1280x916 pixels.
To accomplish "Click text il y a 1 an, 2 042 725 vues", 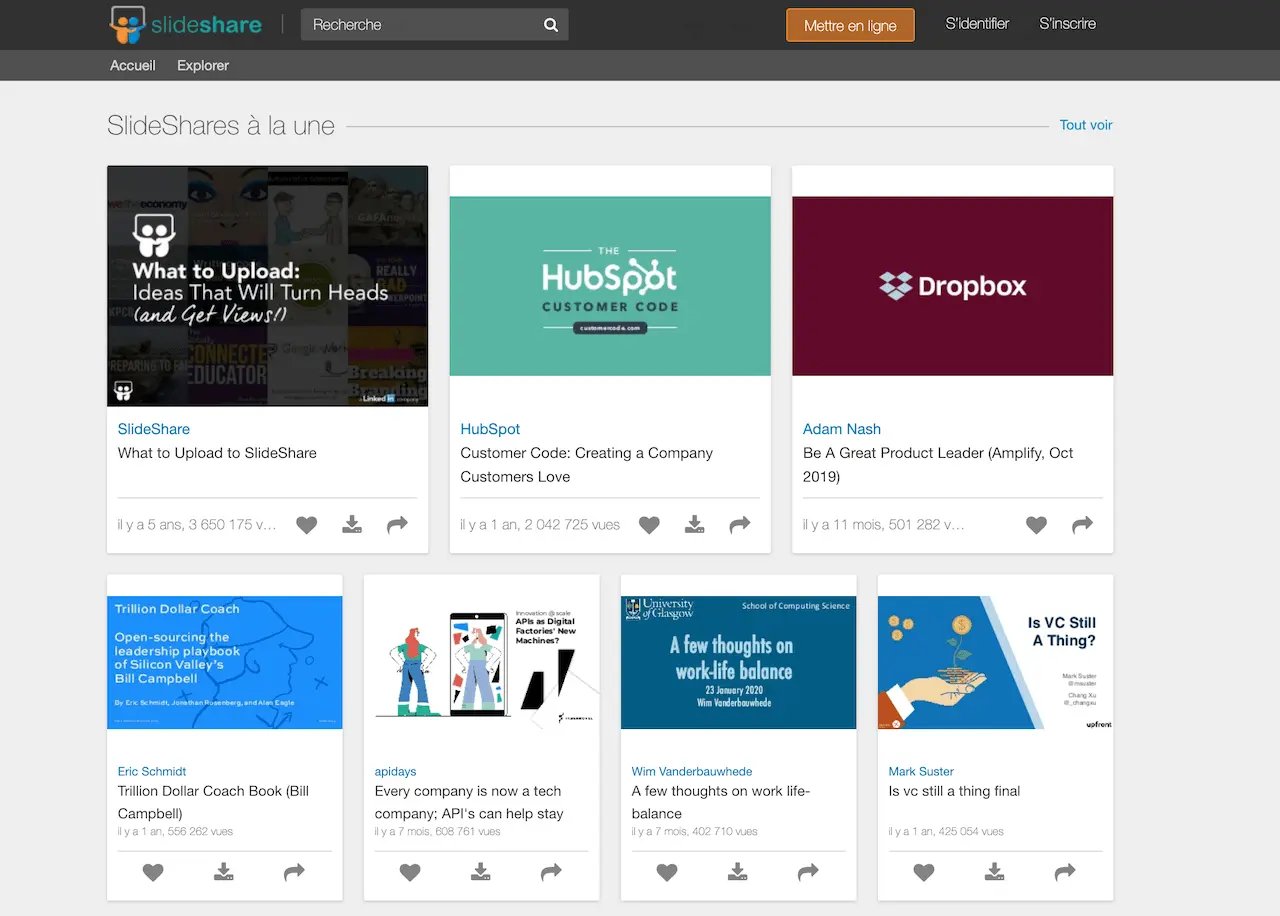I will 540,525.
